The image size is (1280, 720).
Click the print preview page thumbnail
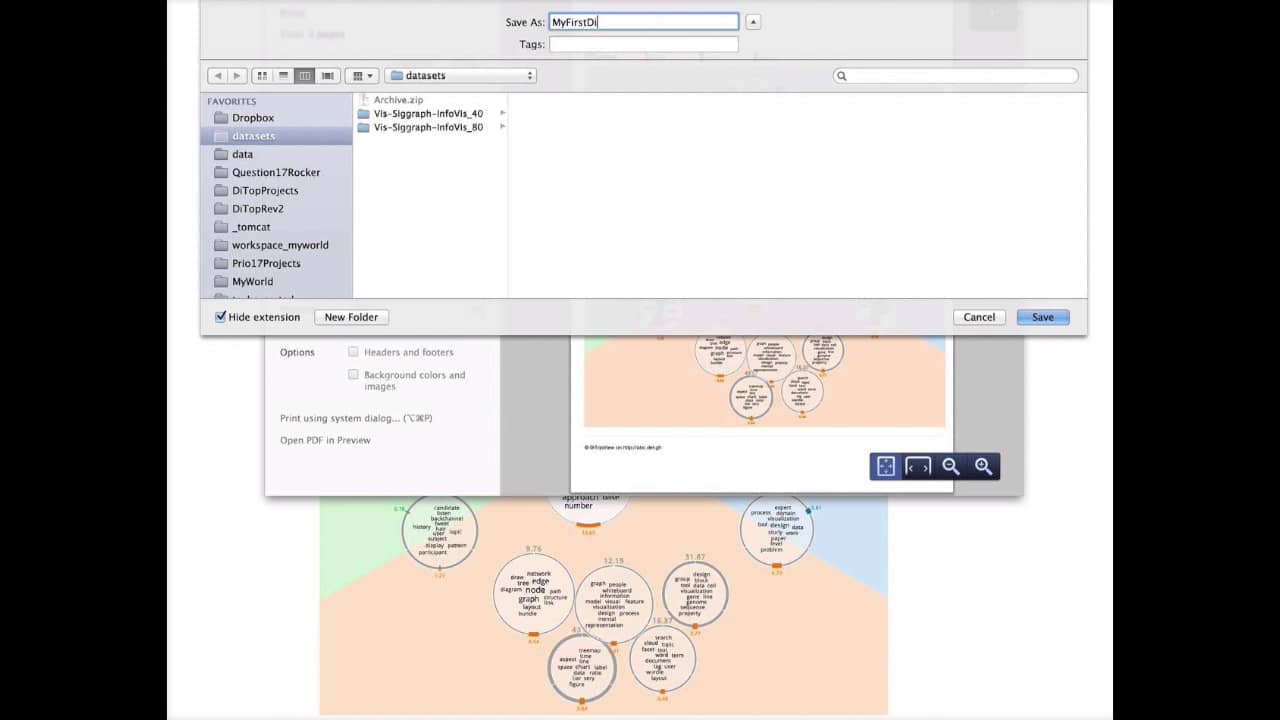pos(762,412)
